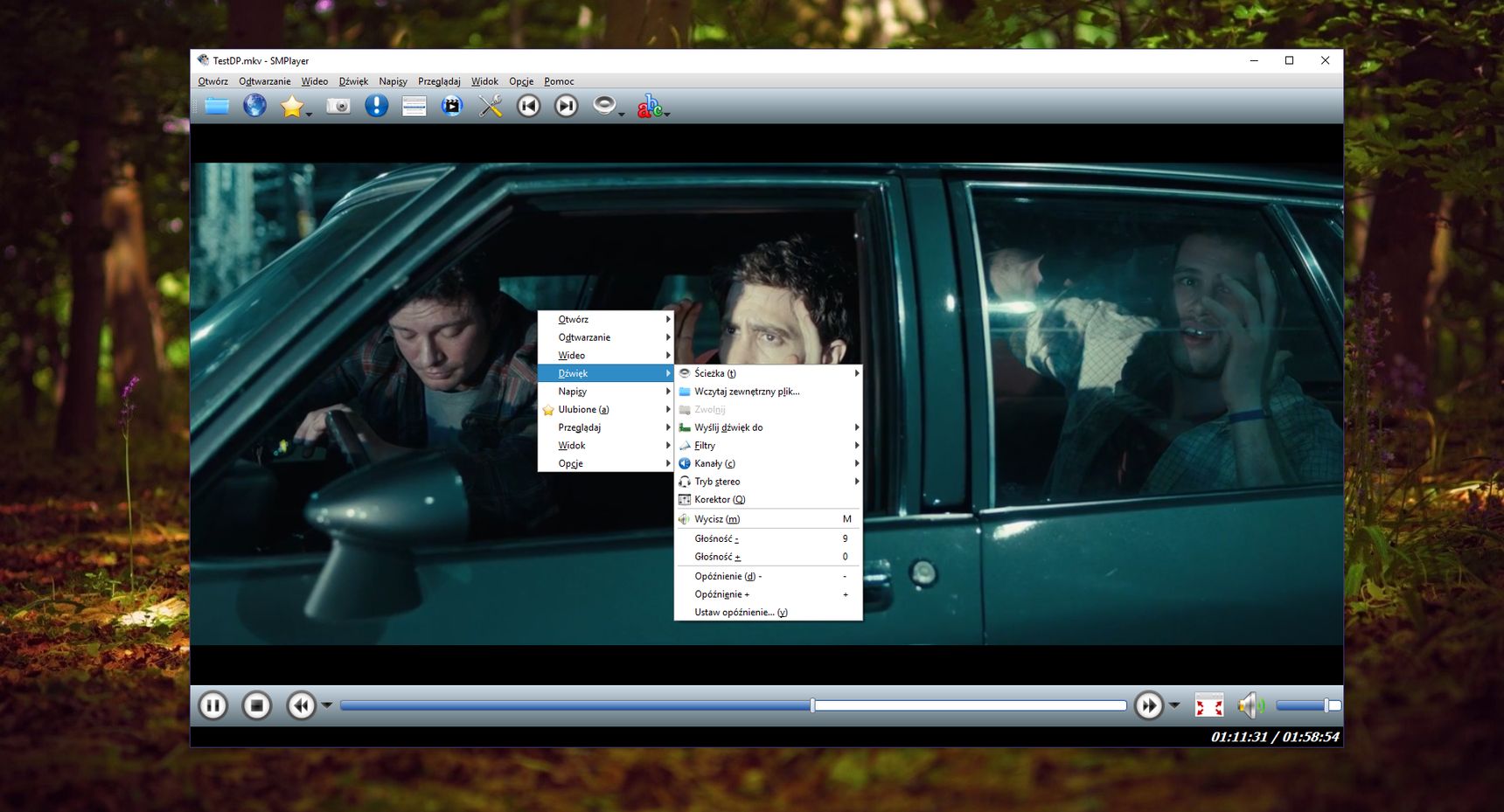Open the Widok menu in menu bar

pyautogui.click(x=484, y=81)
